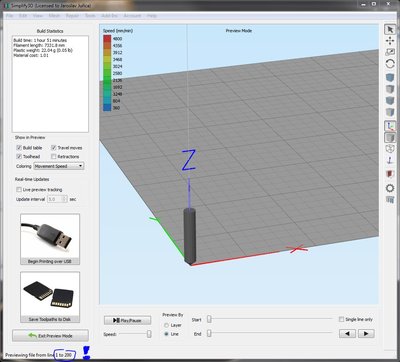The height and width of the screenshot is (362, 400).
Task: Select the translate (four-arrow) move tool
Action: tap(390, 41)
